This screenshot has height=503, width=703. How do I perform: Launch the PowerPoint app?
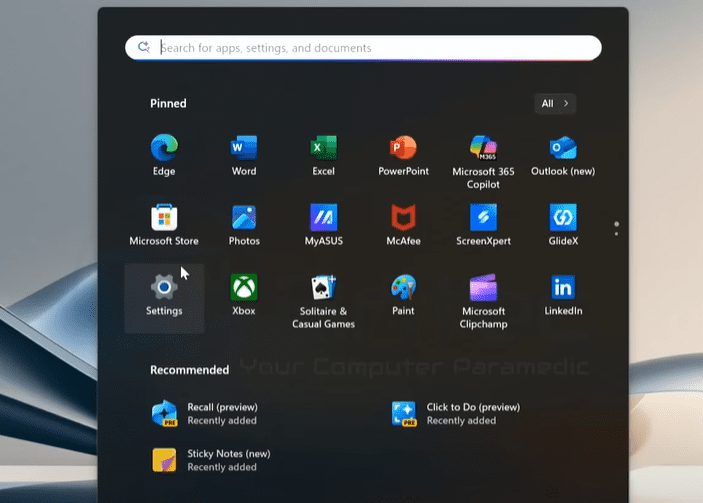pos(403,149)
